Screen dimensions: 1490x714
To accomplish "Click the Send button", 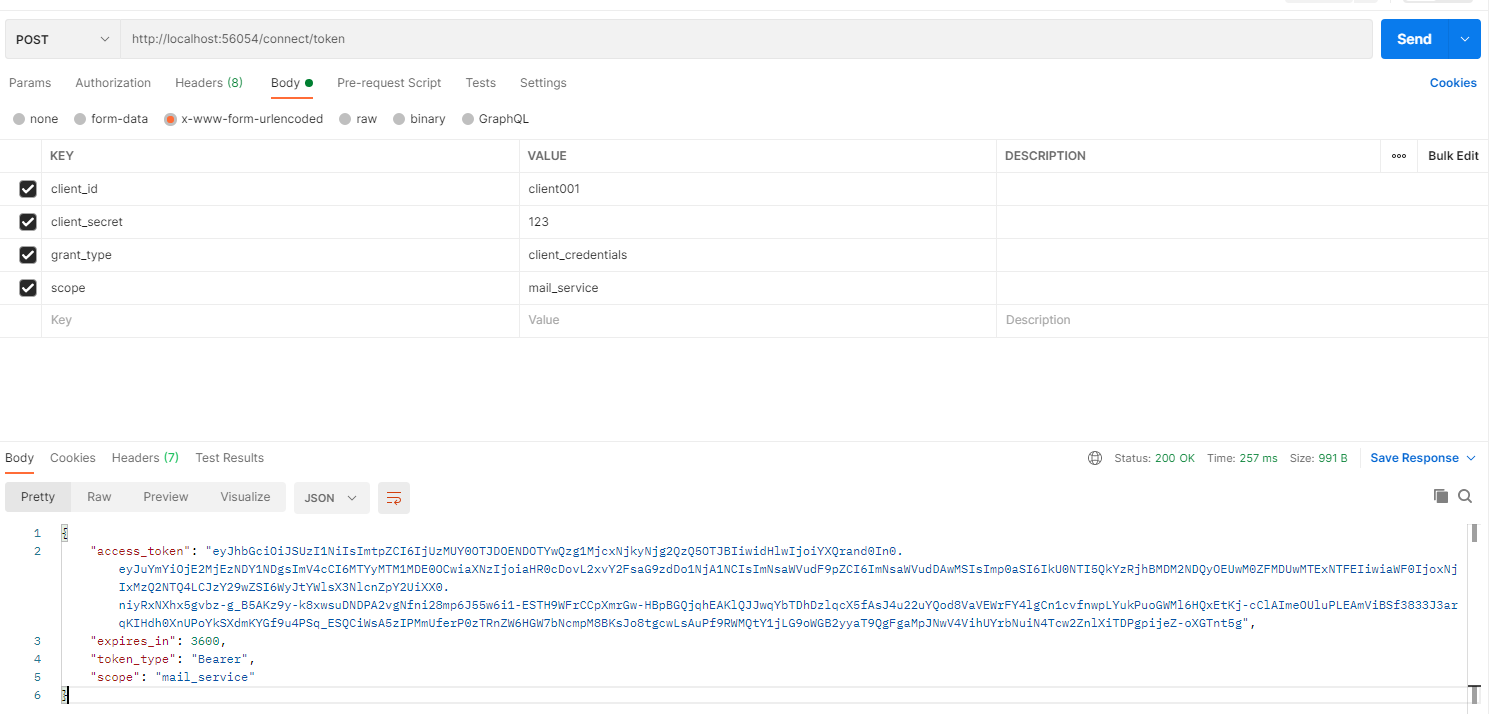I will [1415, 39].
